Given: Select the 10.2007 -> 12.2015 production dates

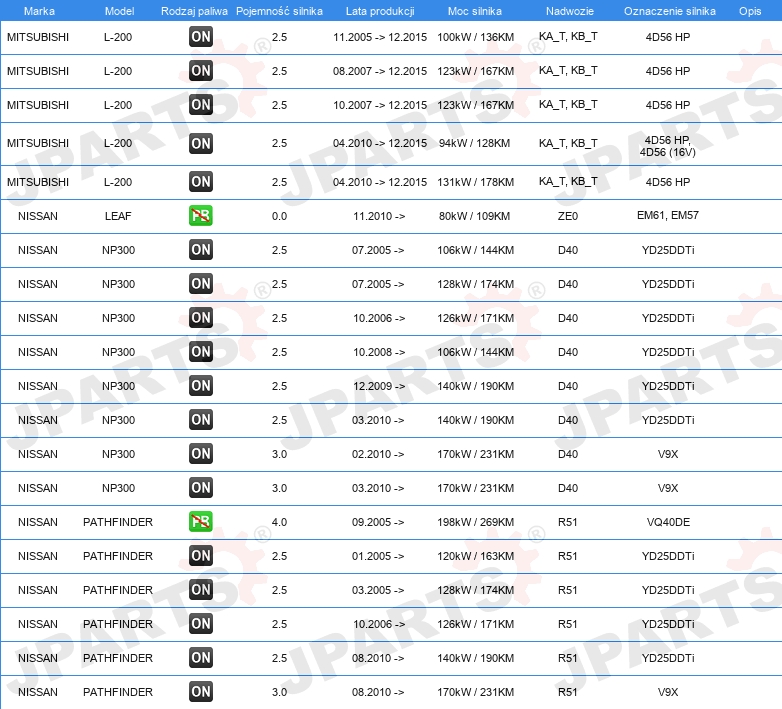Looking at the screenshot, I should [380, 105].
